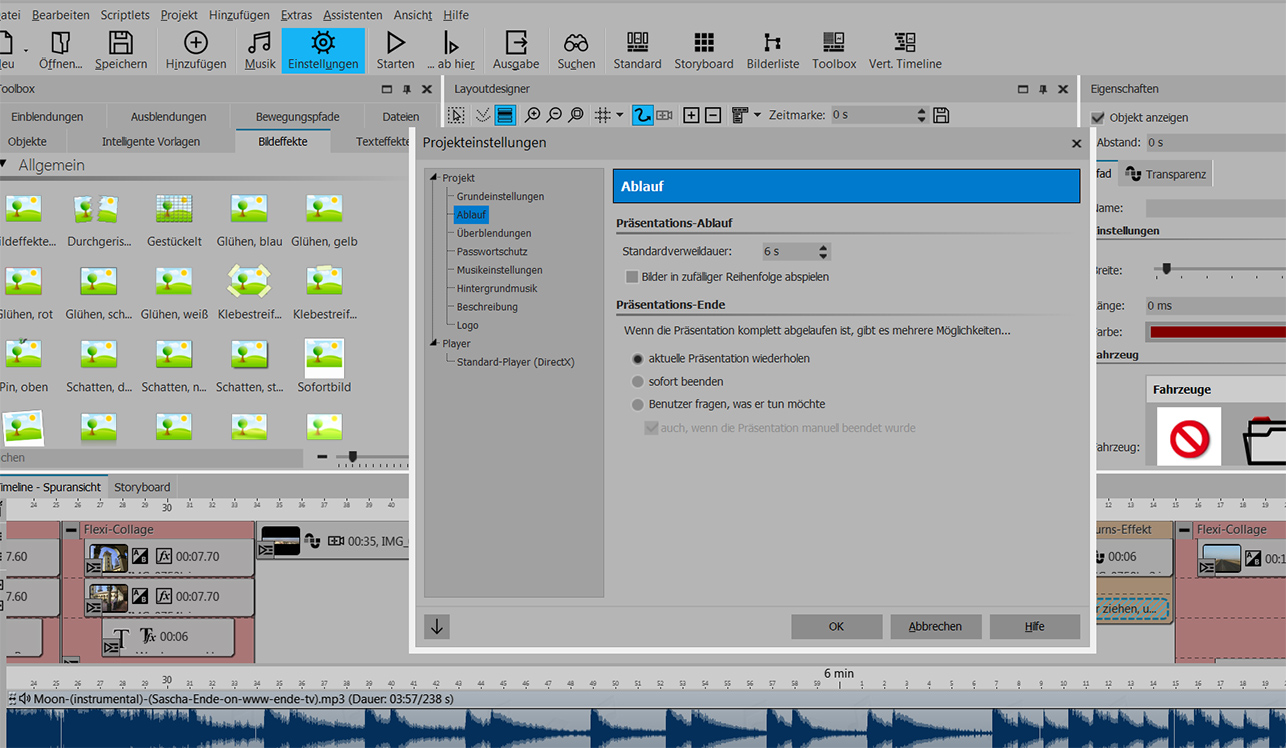Select the sofort beenden radio option
This screenshot has width=1286, height=748.
(x=638, y=382)
